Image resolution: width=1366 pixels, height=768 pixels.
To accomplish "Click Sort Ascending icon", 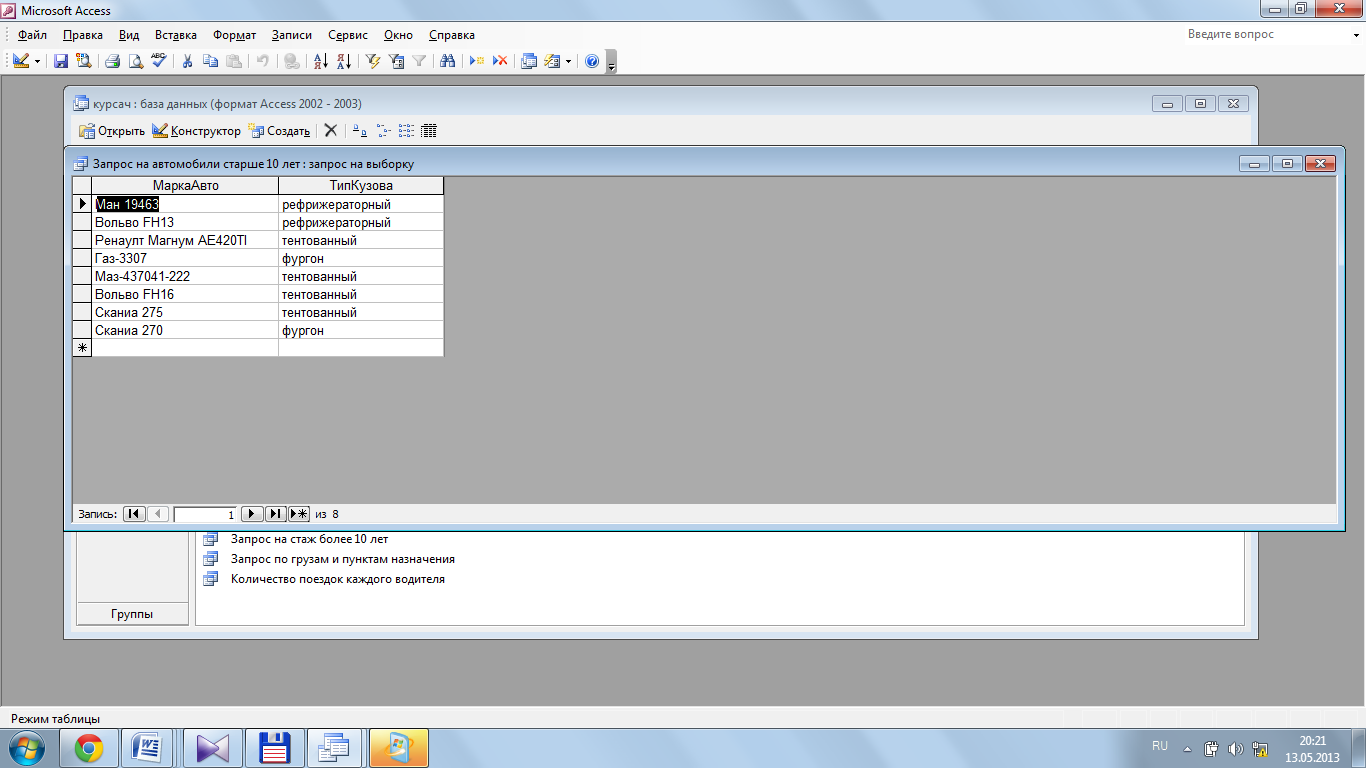I will (321, 61).
